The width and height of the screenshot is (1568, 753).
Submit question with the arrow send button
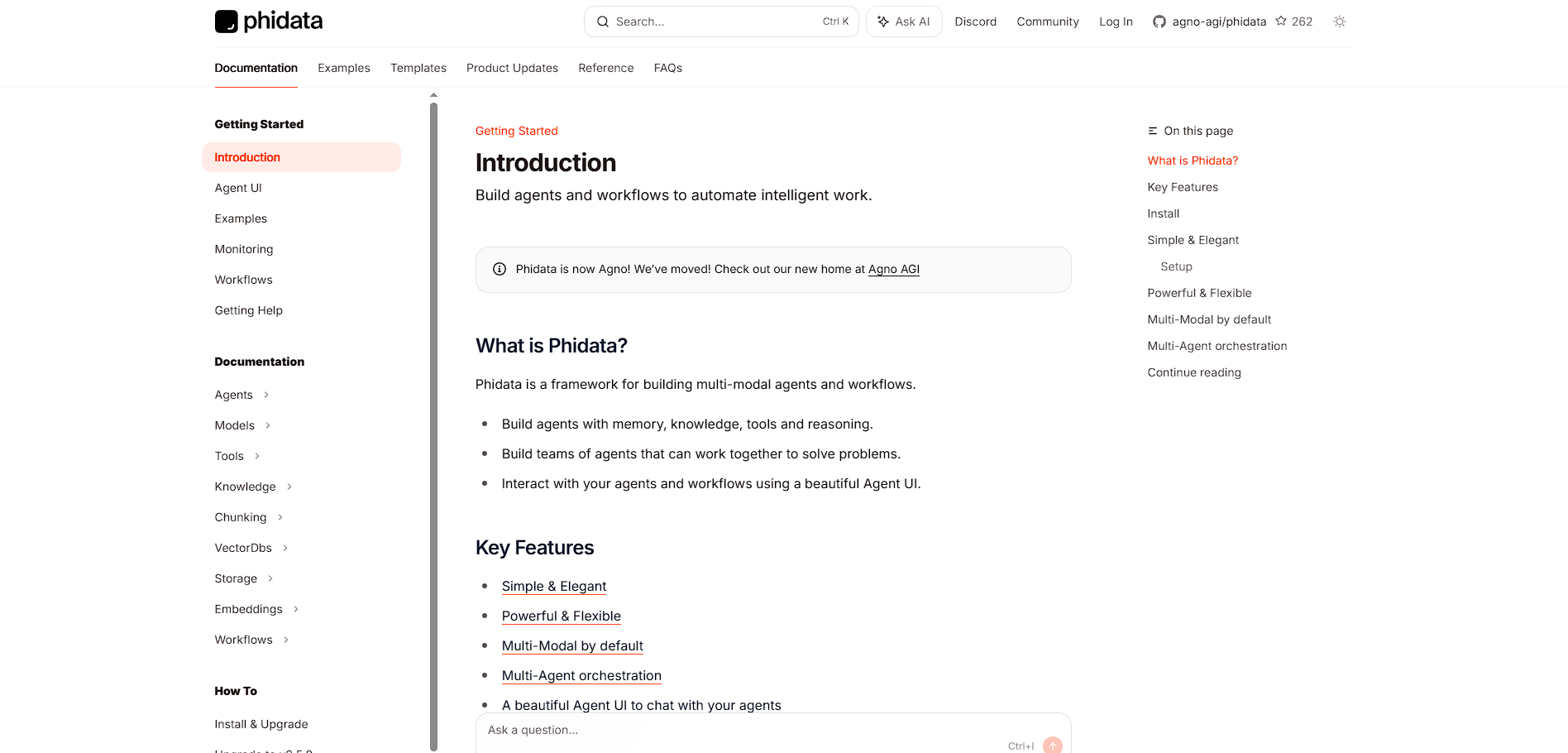[1053, 746]
